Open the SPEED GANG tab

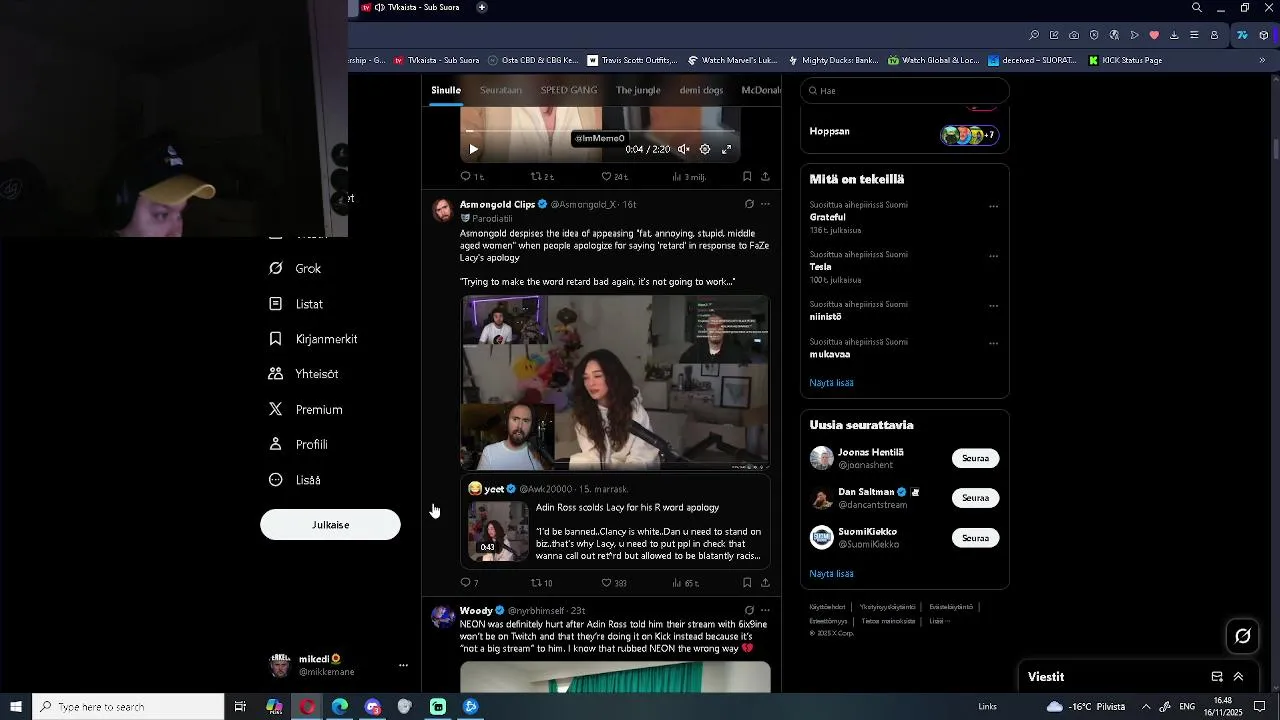(x=569, y=90)
